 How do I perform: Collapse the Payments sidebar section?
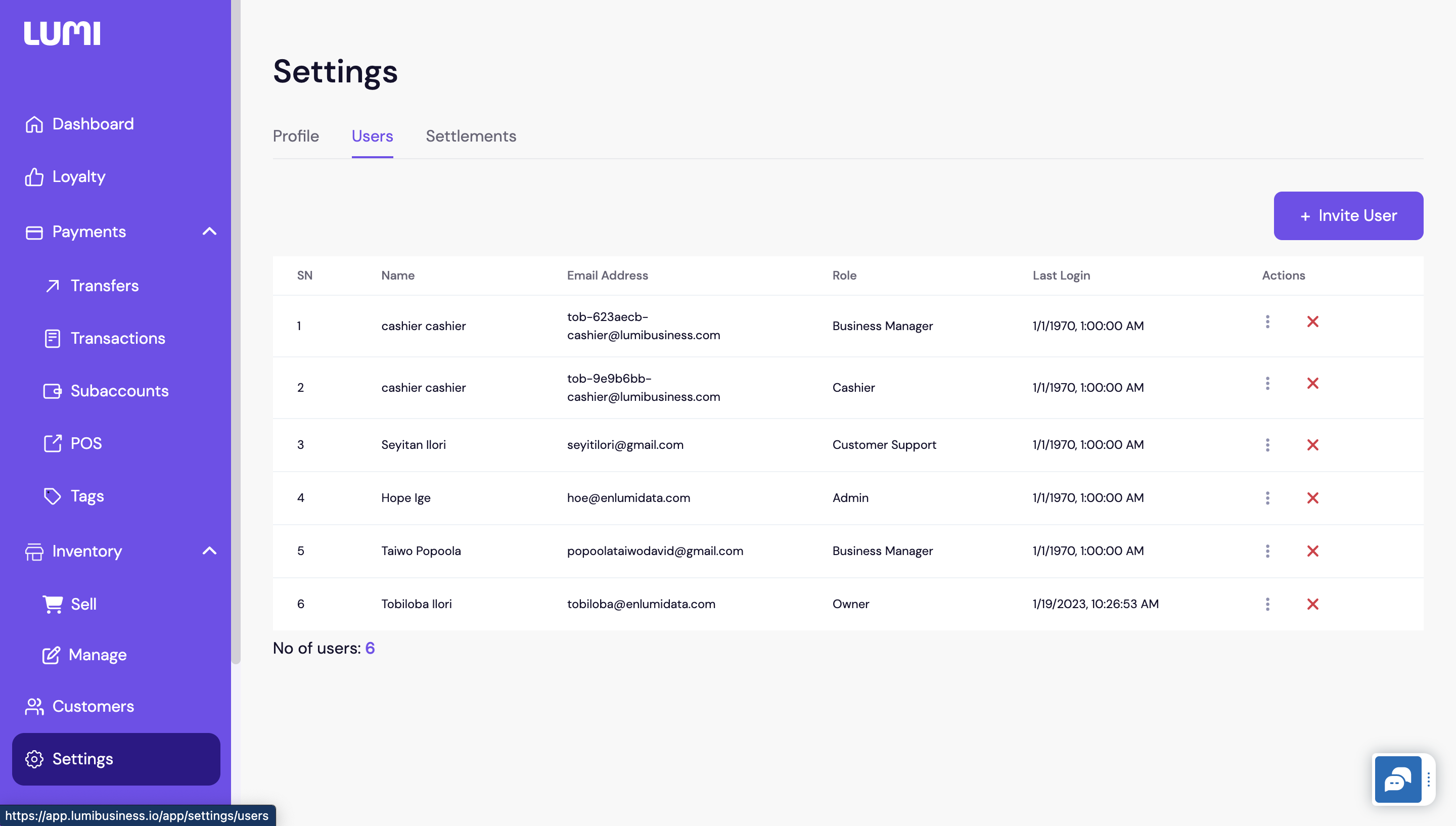209,232
